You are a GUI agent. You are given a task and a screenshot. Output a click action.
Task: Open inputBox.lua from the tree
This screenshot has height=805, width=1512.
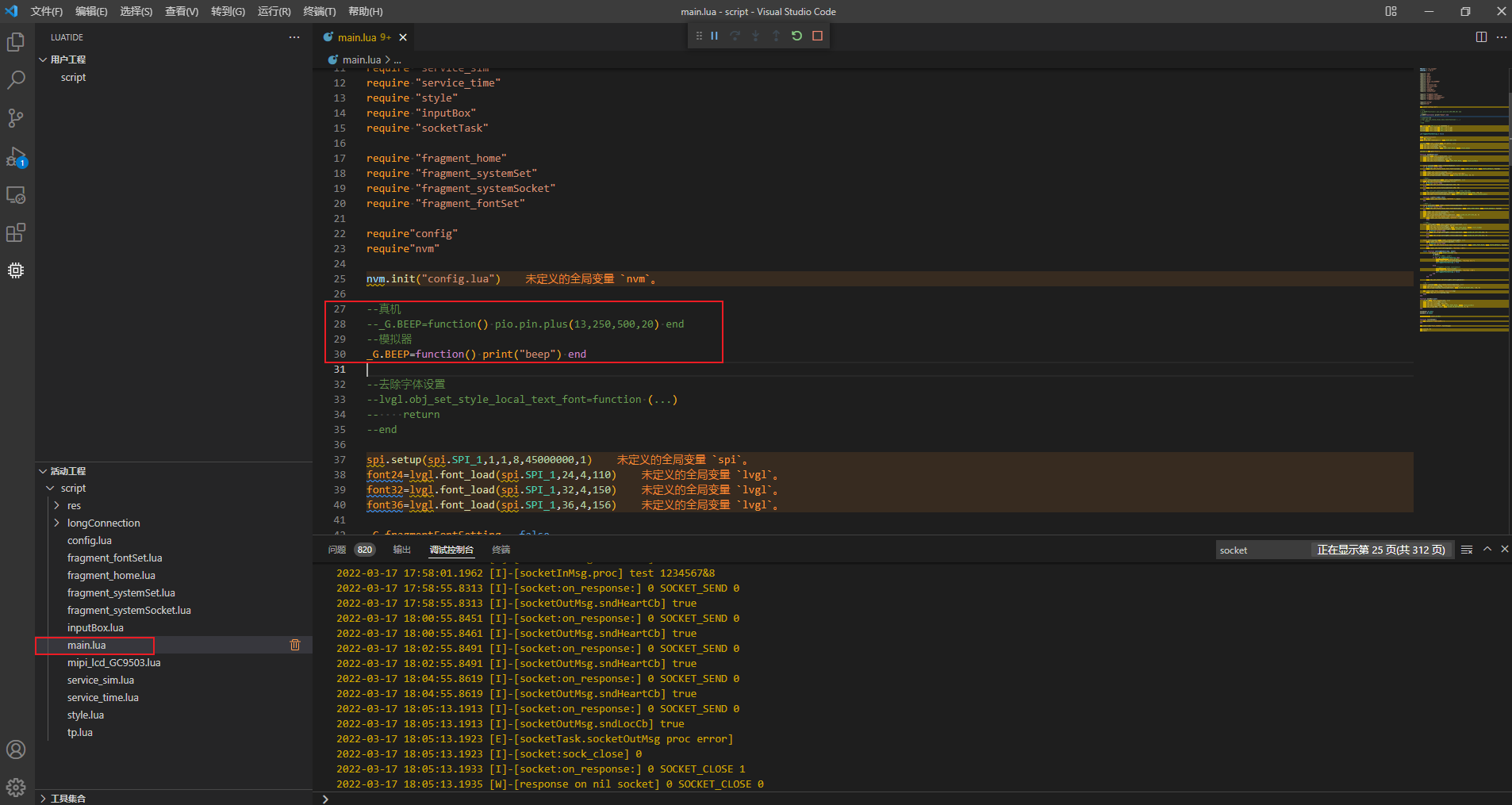click(x=95, y=628)
